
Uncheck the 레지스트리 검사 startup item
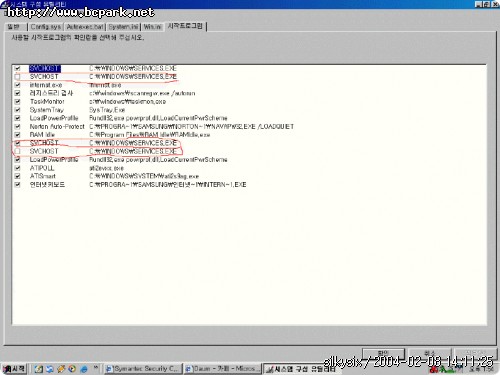point(17,93)
